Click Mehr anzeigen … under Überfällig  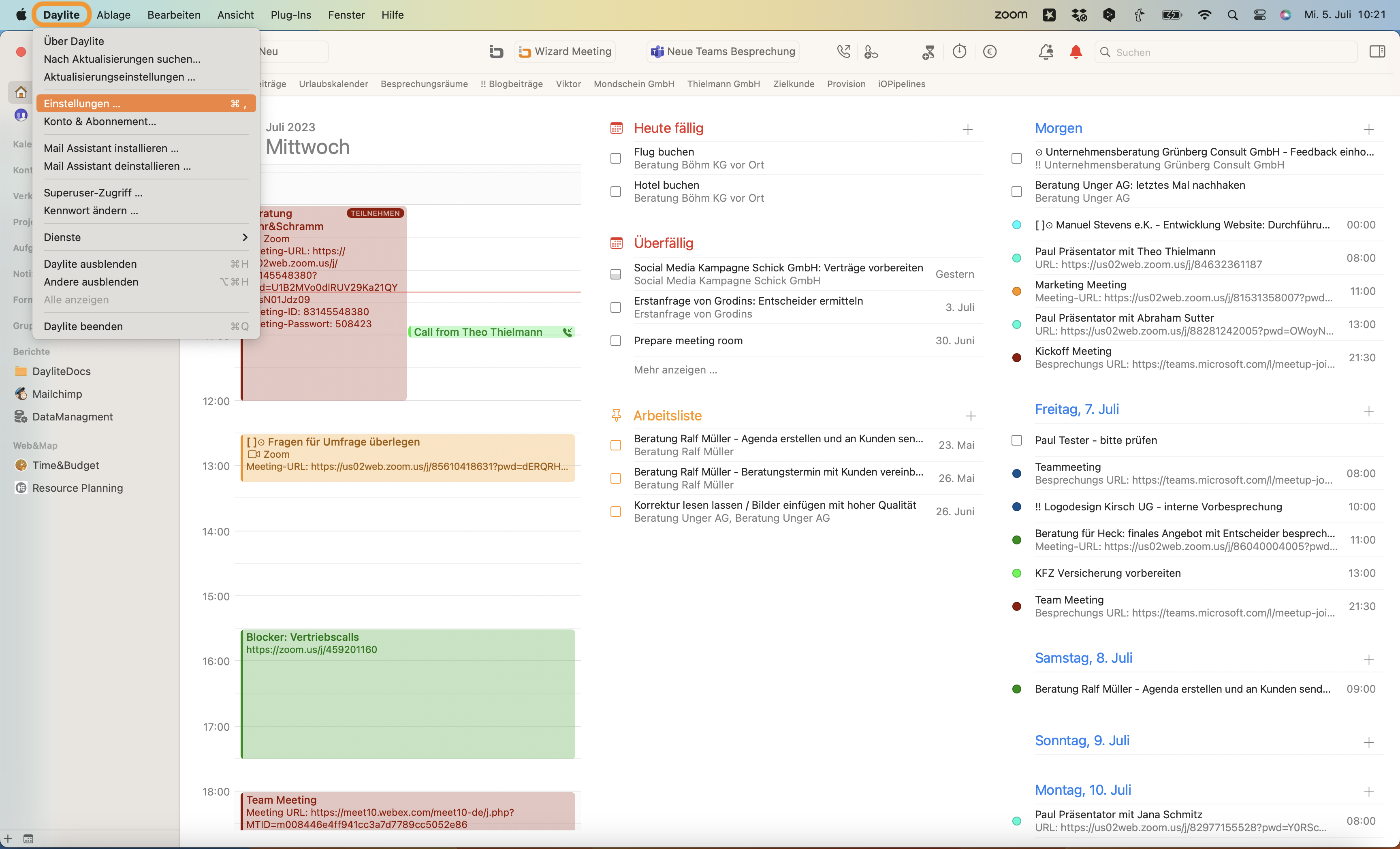click(x=675, y=369)
